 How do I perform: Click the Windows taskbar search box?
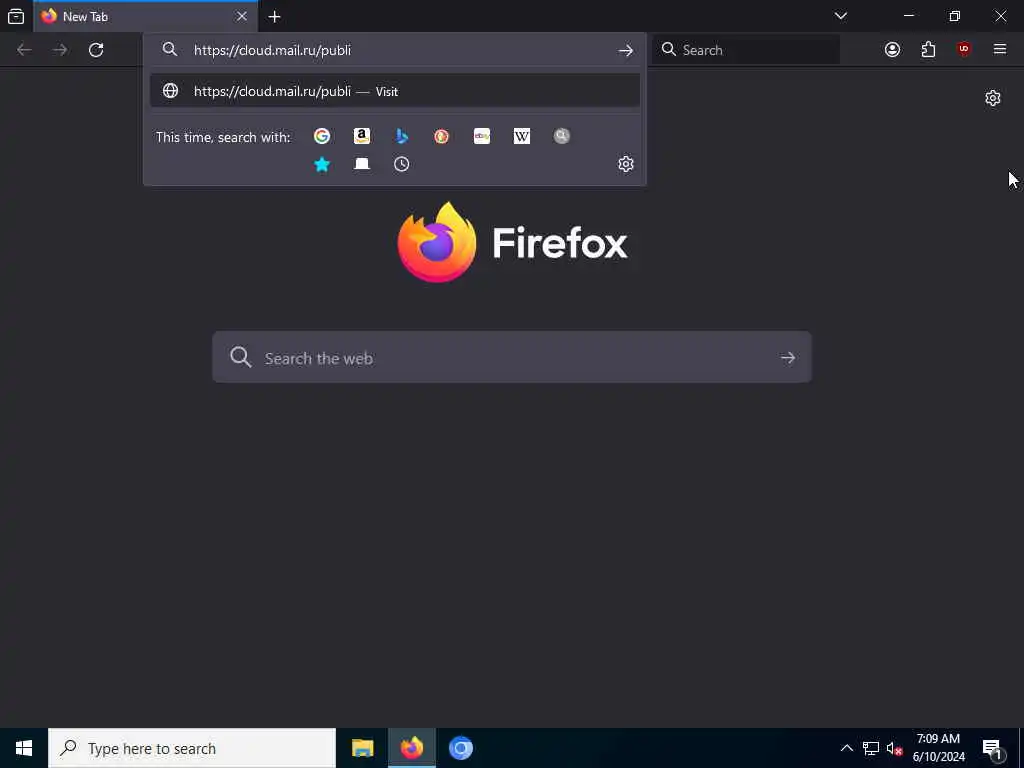(x=192, y=748)
